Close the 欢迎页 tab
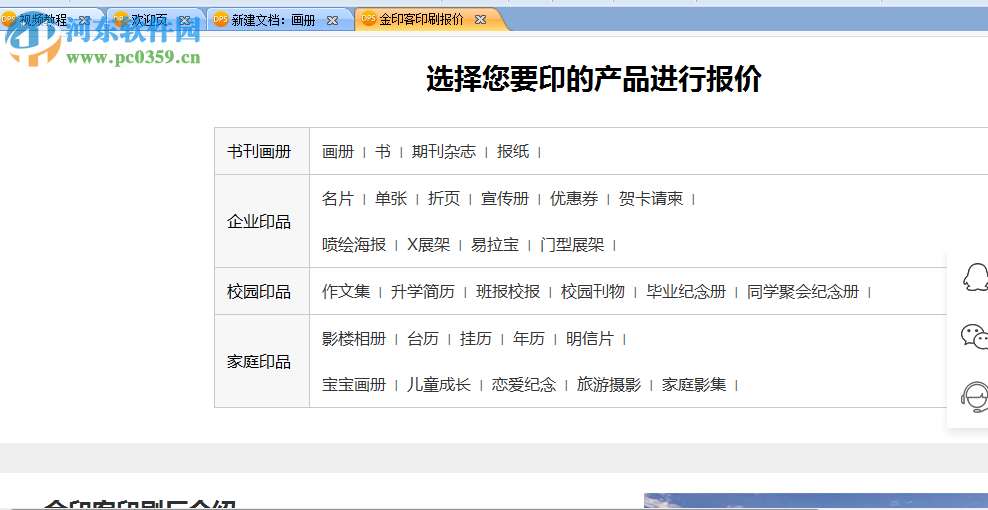Viewport: 988px width, 510px height. pos(185,20)
